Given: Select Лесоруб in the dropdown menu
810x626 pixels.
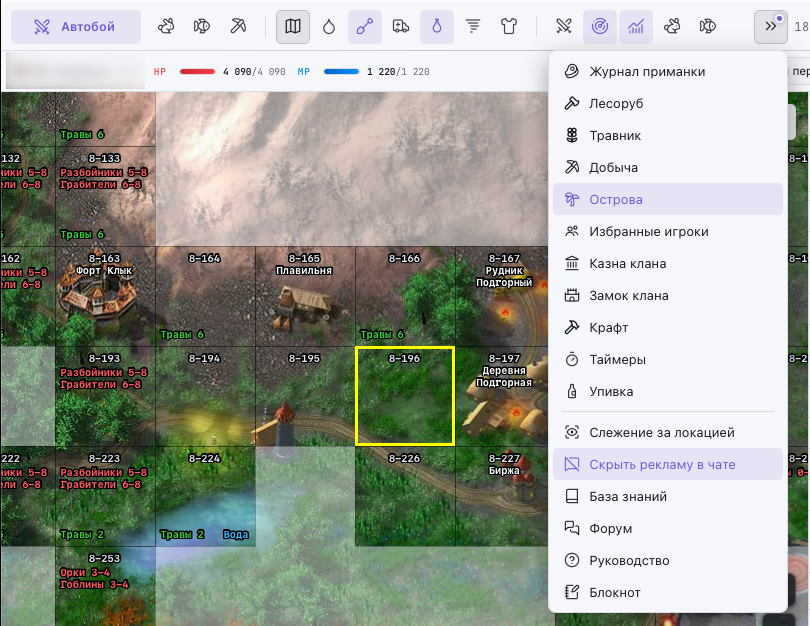Looking at the screenshot, I should coord(668,103).
